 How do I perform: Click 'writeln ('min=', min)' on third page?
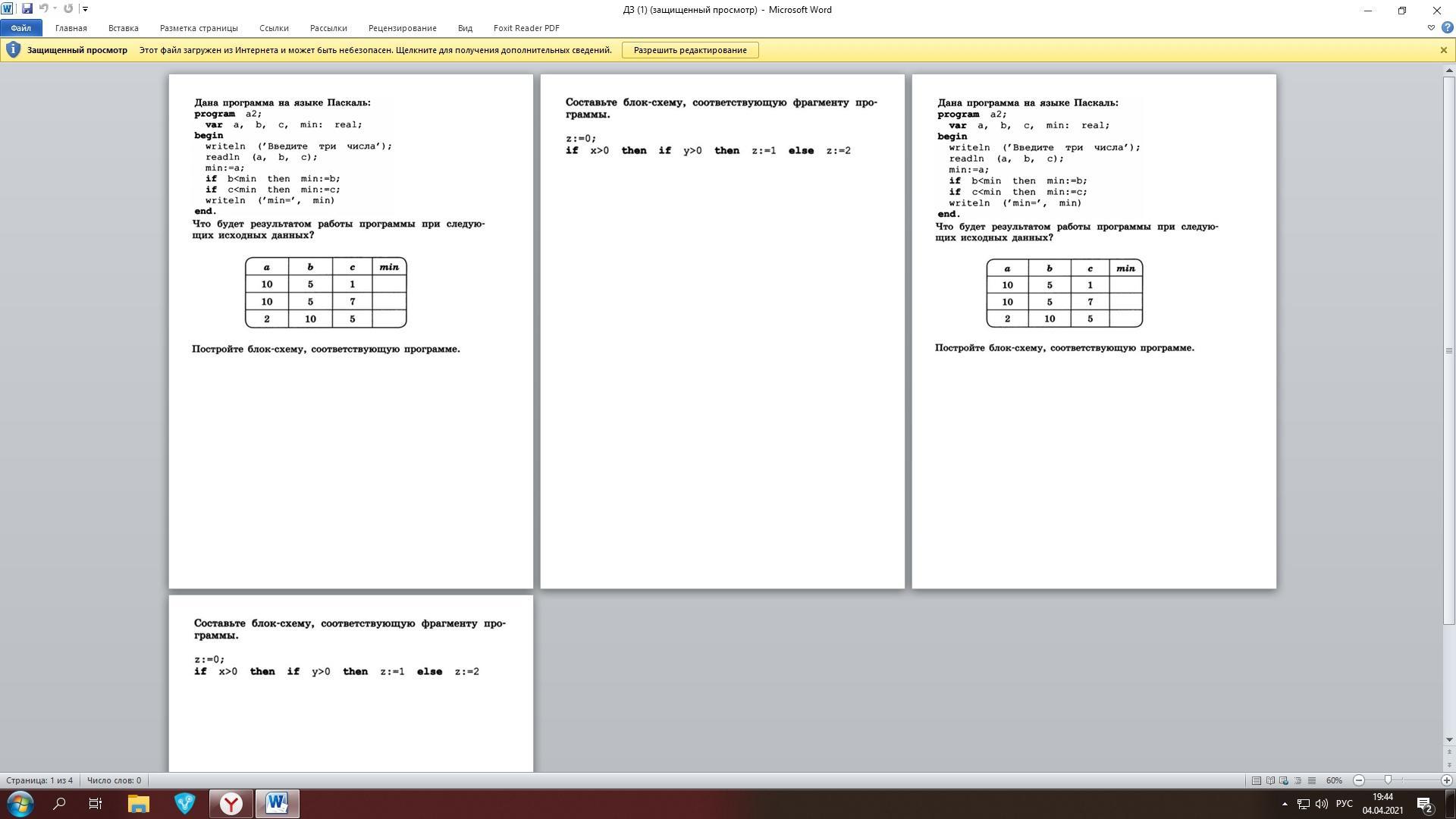point(1015,203)
